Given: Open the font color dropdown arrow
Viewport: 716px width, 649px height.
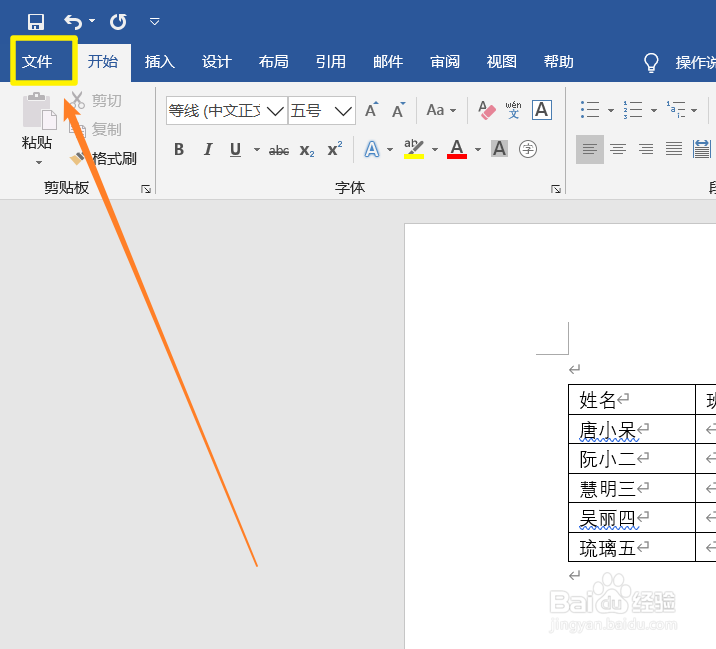Looking at the screenshot, I should tap(478, 149).
